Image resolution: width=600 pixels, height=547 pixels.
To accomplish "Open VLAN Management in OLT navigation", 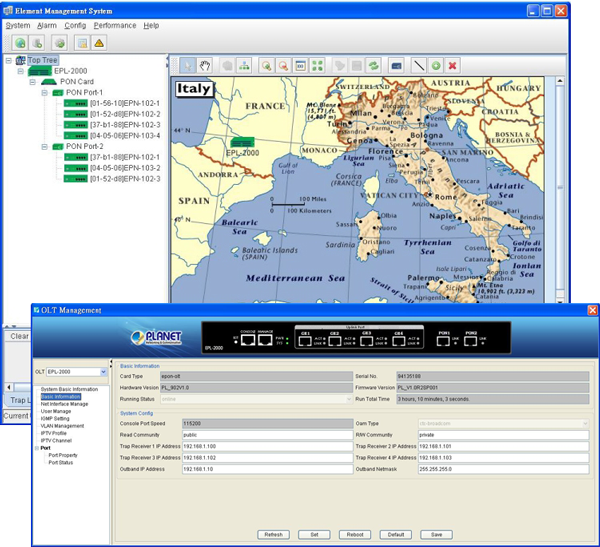I will coord(62,426).
